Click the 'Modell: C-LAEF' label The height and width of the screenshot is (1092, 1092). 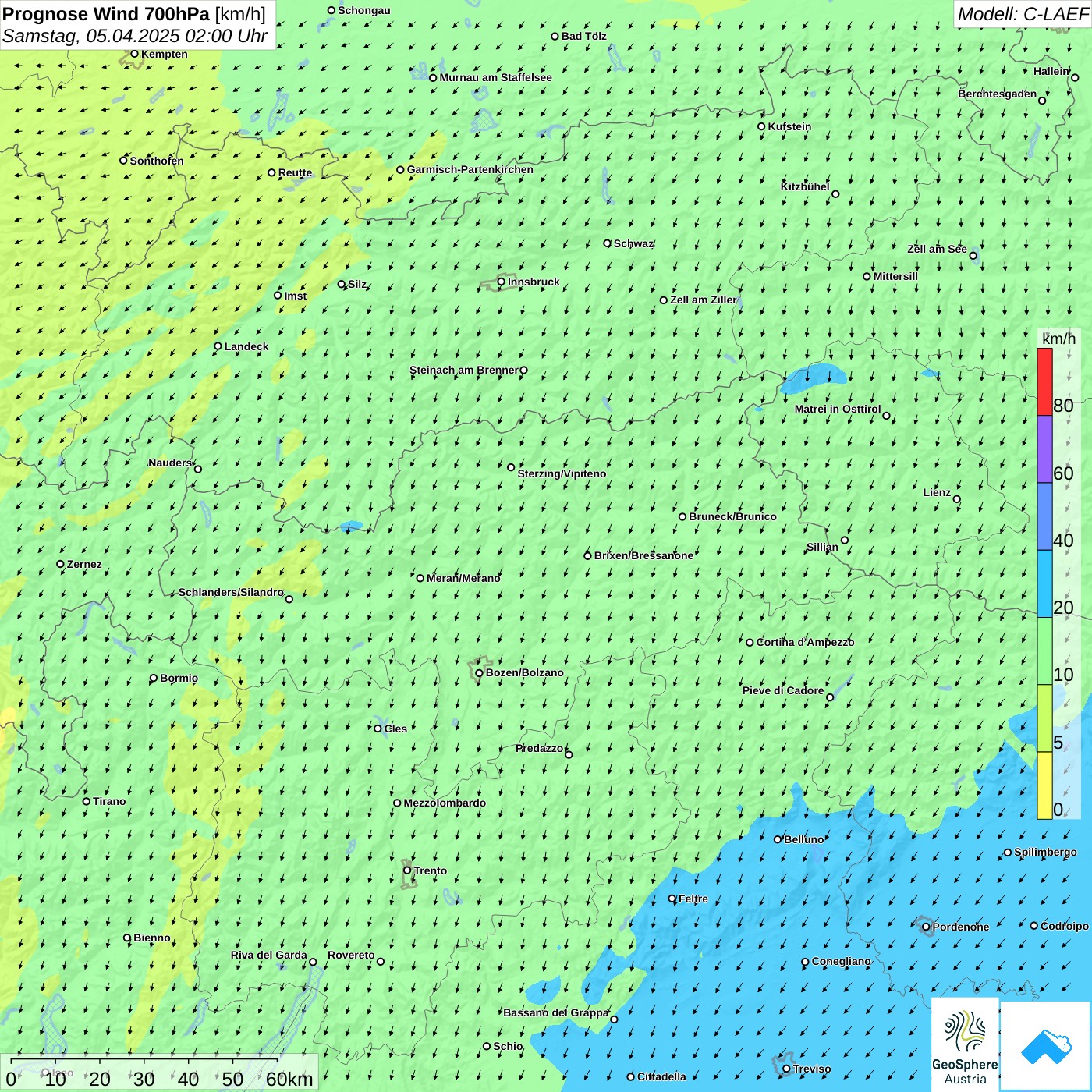(x=1022, y=14)
